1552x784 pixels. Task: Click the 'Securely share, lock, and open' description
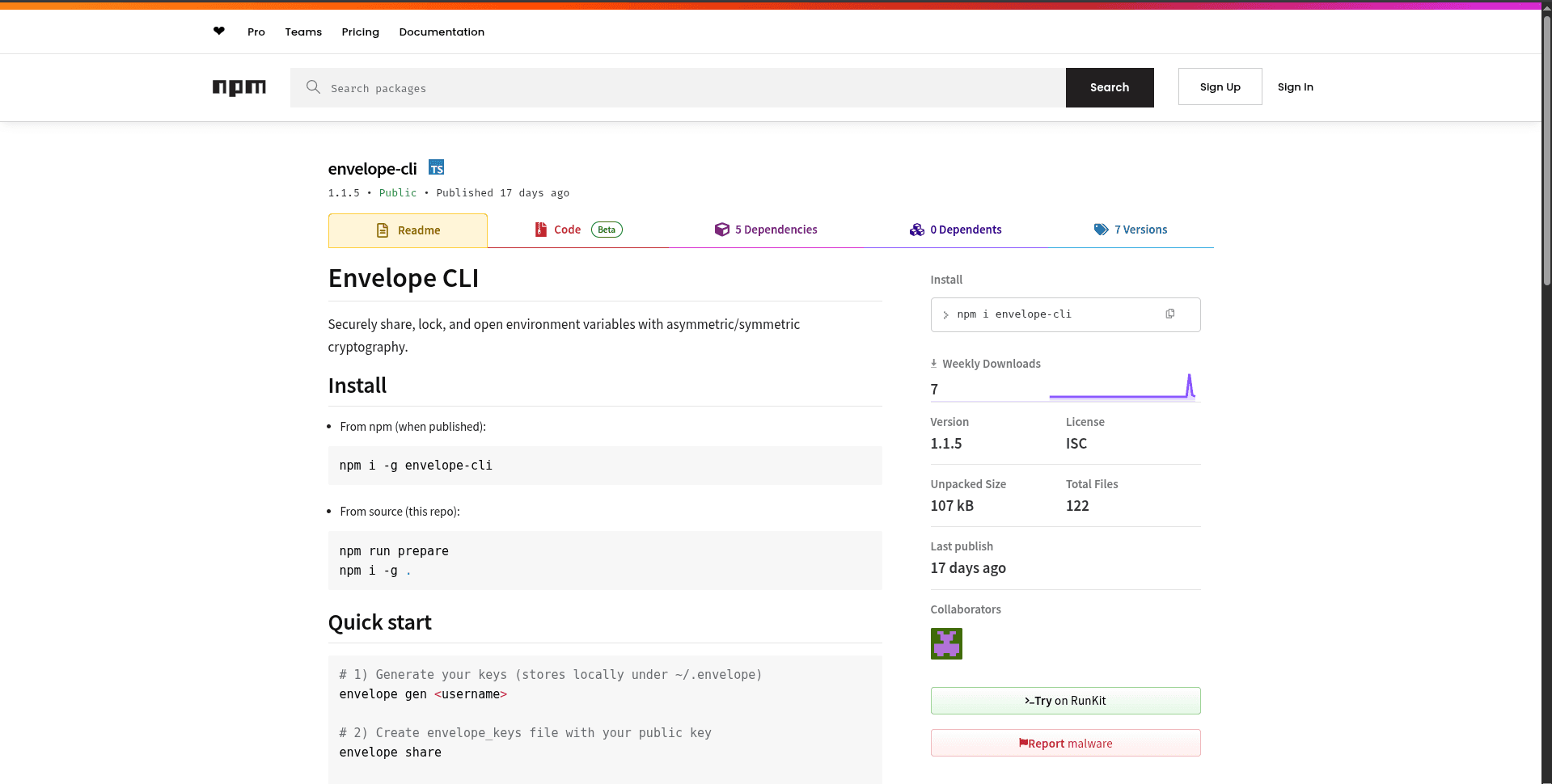tap(564, 335)
